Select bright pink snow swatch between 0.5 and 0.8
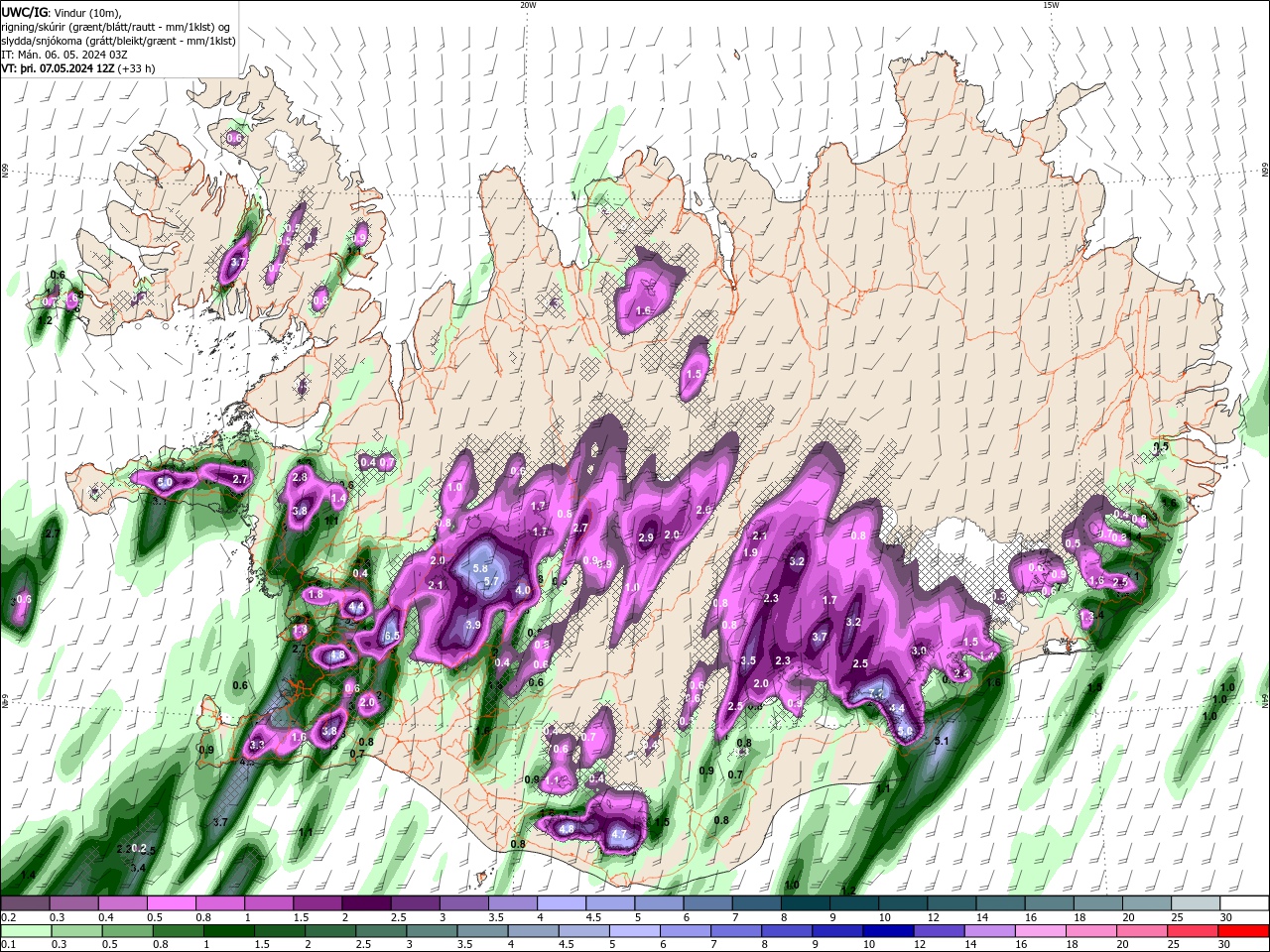Viewport: 1270px width, 952px height. 171,903
